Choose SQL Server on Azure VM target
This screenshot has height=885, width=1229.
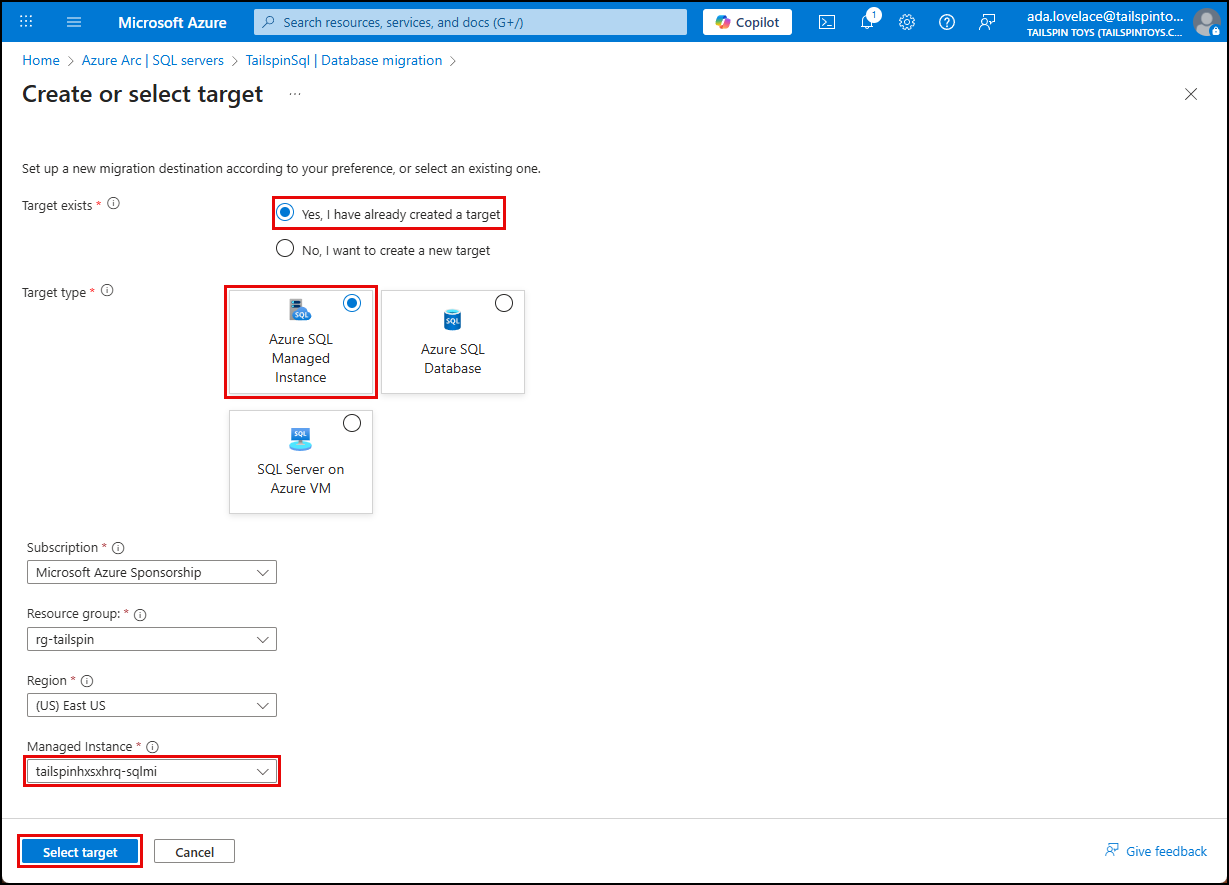(x=300, y=462)
